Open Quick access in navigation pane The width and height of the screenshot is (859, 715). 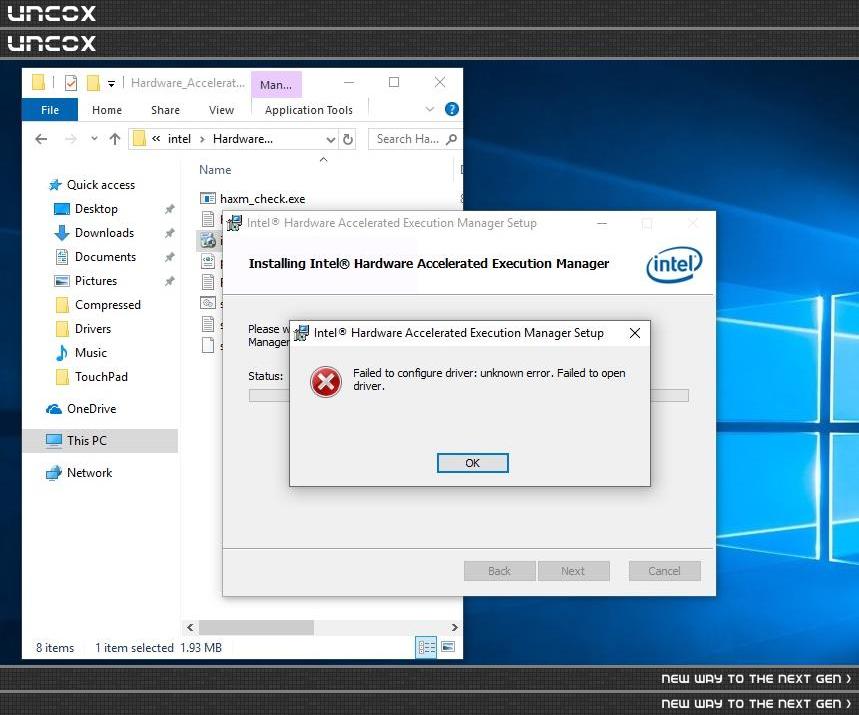[101, 185]
